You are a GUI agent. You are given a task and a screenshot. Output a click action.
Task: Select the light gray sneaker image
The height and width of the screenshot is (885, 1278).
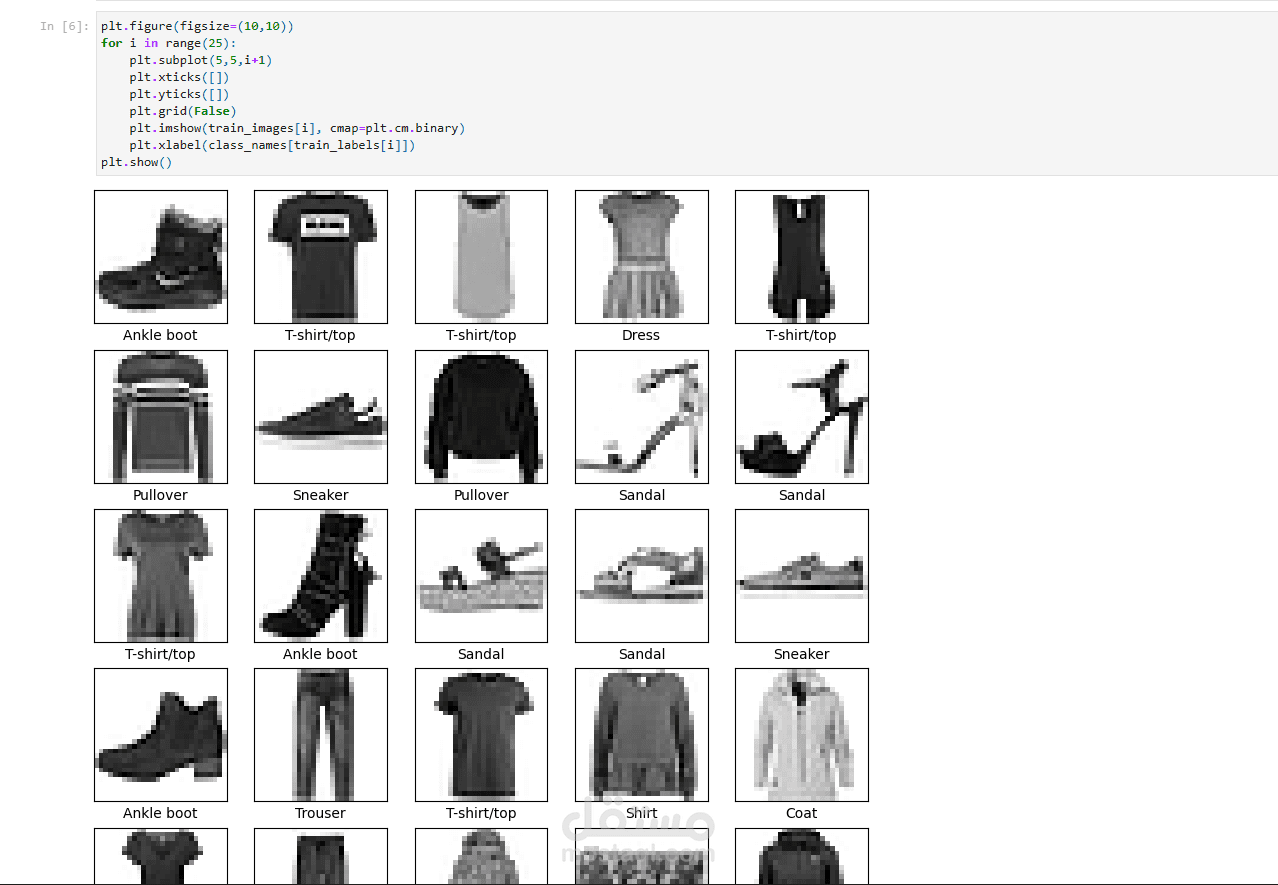tap(802, 576)
